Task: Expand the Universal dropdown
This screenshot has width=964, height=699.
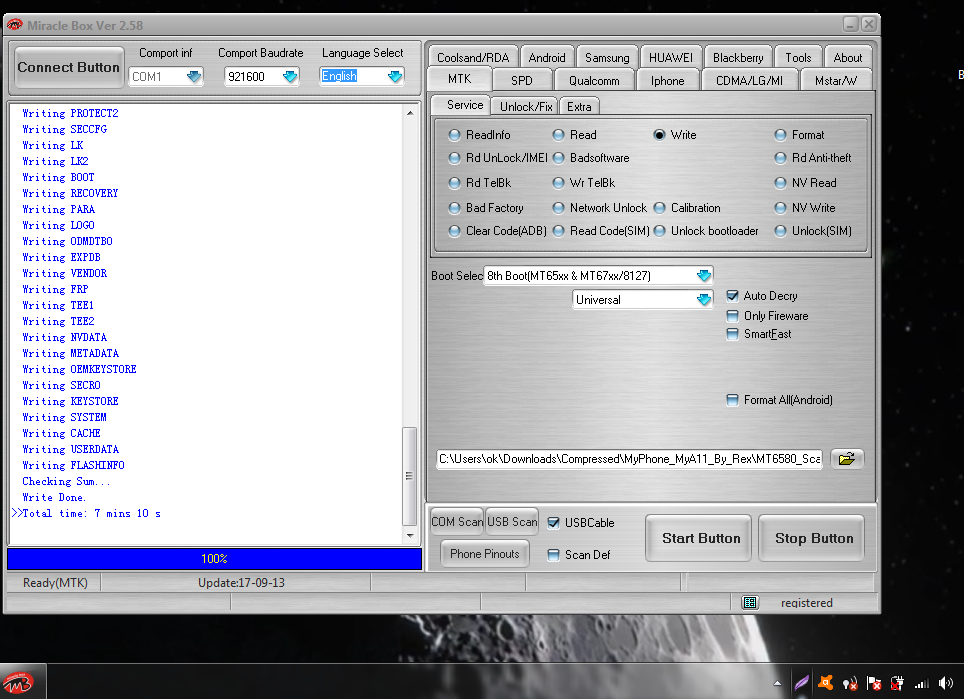Action: click(x=704, y=299)
